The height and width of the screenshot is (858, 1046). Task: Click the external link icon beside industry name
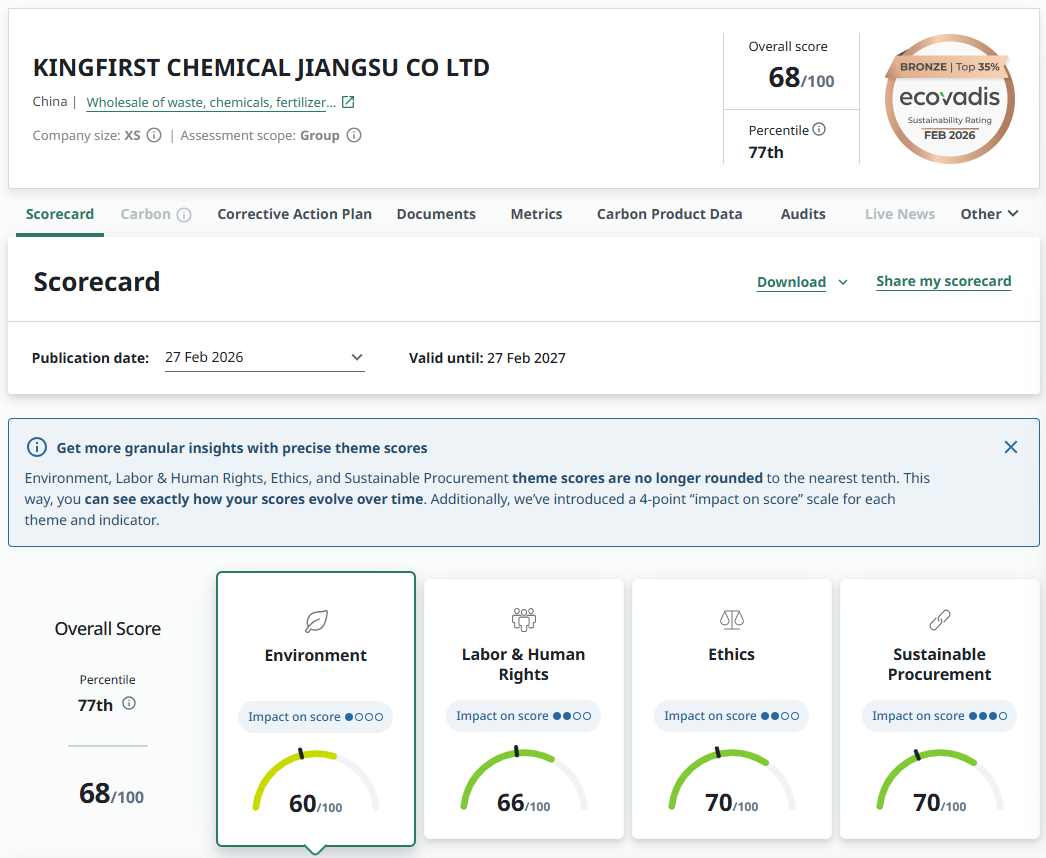(x=348, y=102)
